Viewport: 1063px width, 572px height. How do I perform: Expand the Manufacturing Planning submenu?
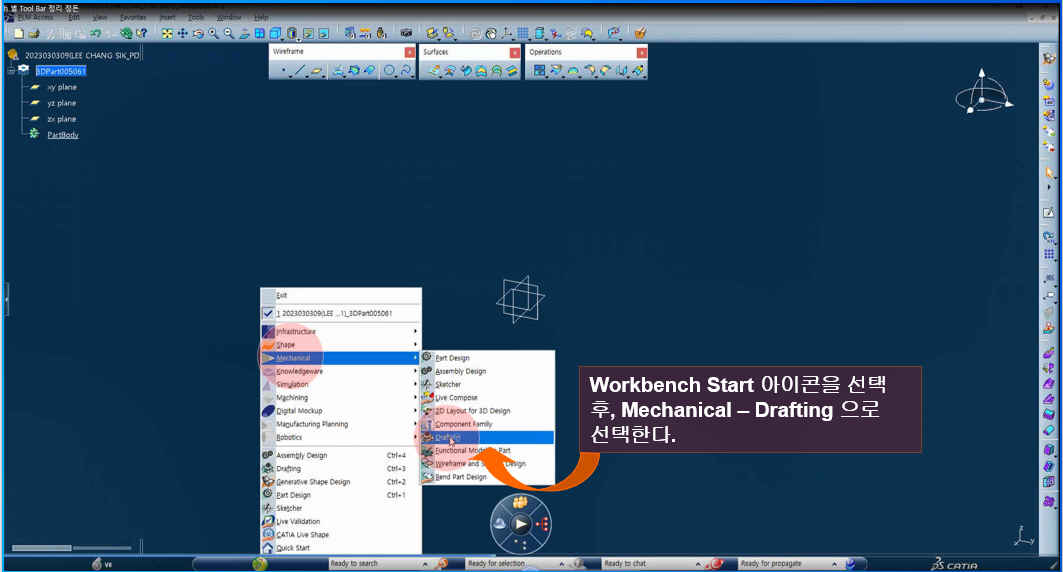pos(341,424)
